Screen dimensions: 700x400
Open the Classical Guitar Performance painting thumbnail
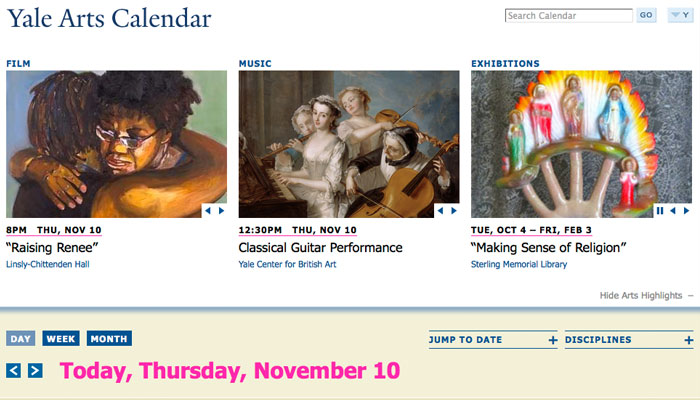(x=349, y=144)
